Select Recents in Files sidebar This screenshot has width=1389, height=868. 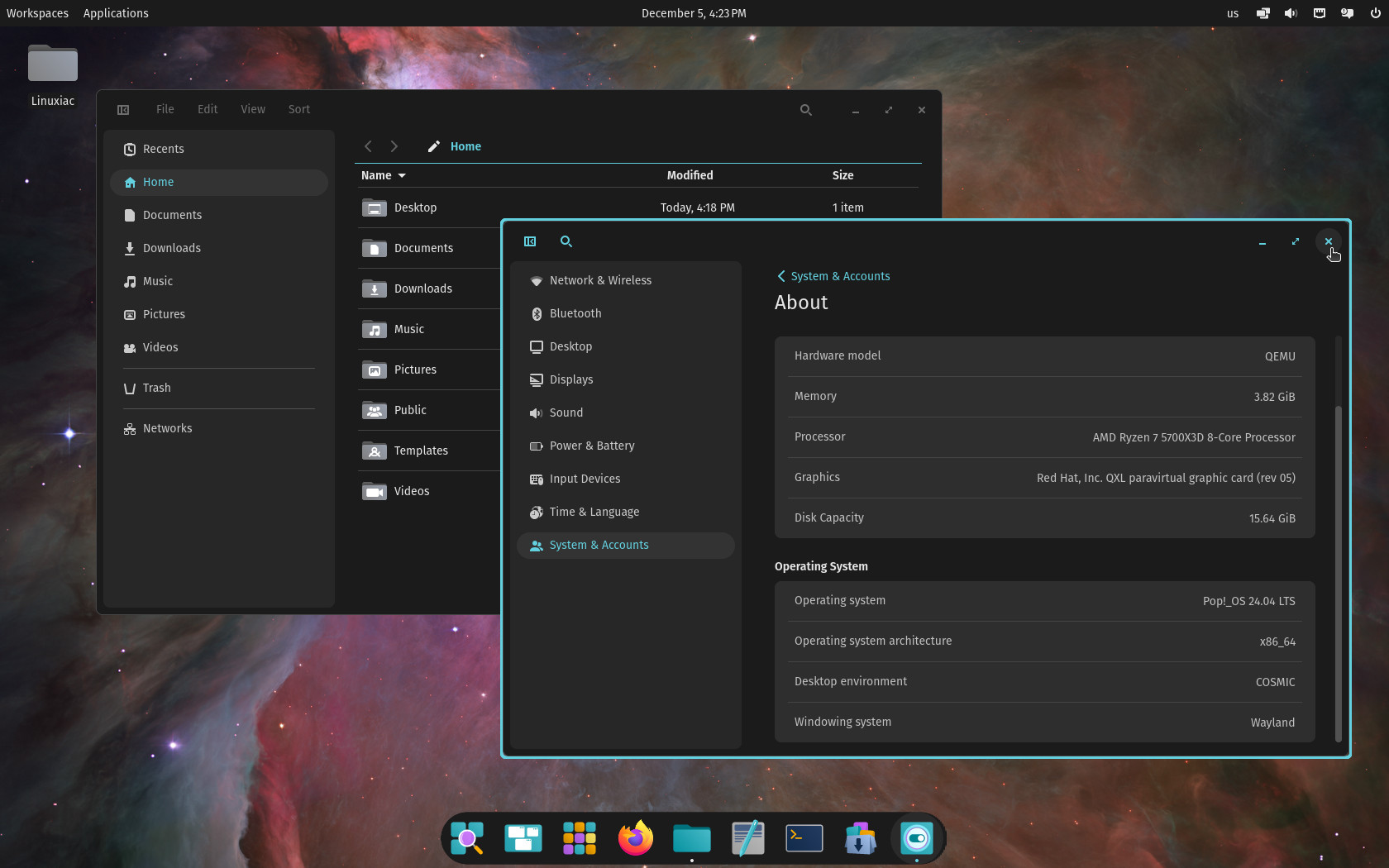click(219, 149)
